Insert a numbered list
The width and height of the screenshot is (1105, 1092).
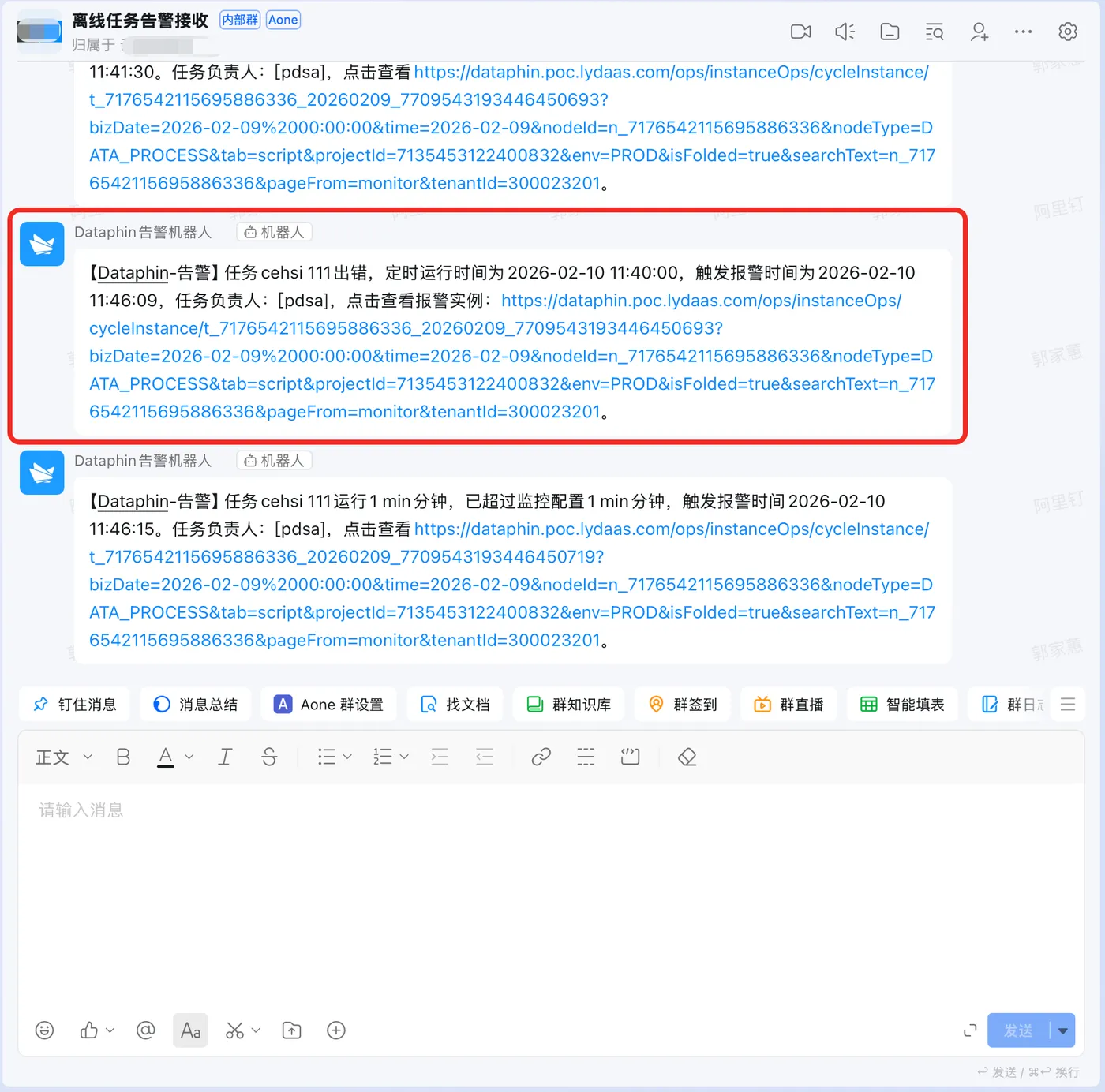pyautogui.click(x=382, y=757)
